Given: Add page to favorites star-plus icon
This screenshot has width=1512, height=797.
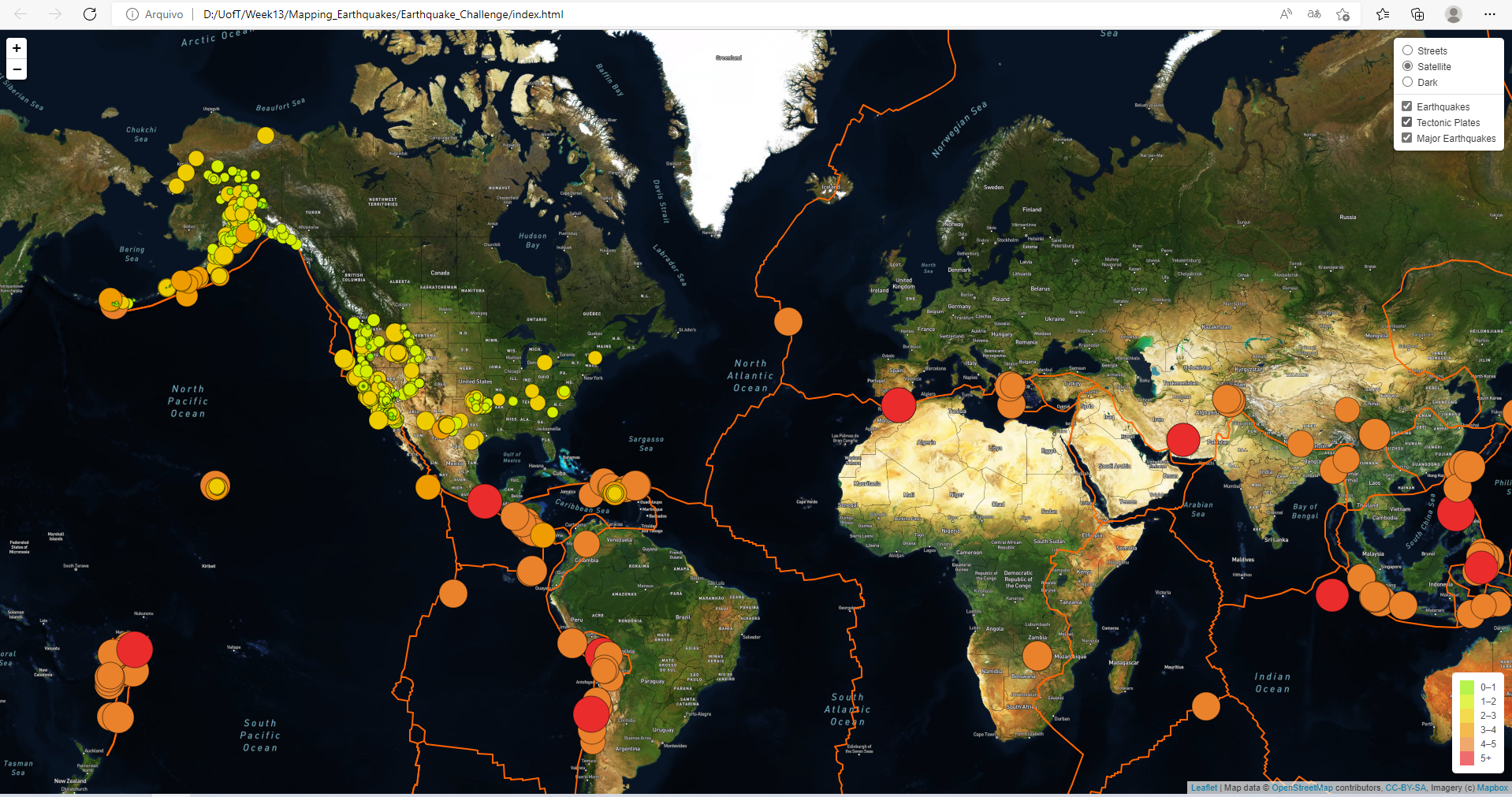Looking at the screenshot, I should pos(1343,14).
